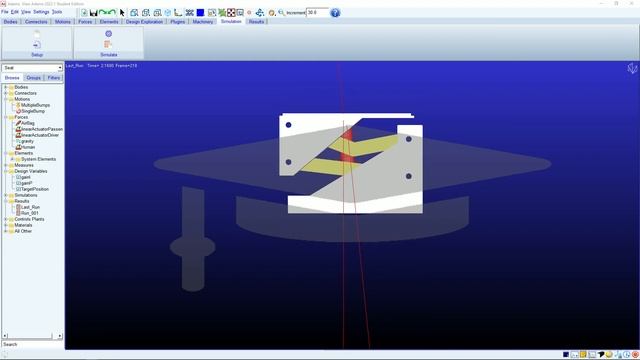The width and height of the screenshot is (640, 360).
Task: Click the interactive simulation gear icon
Action: pos(109,33)
